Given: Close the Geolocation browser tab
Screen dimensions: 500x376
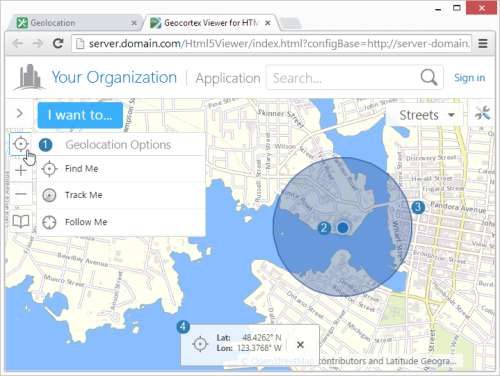Looking at the screenshot, I should point(134,23).
